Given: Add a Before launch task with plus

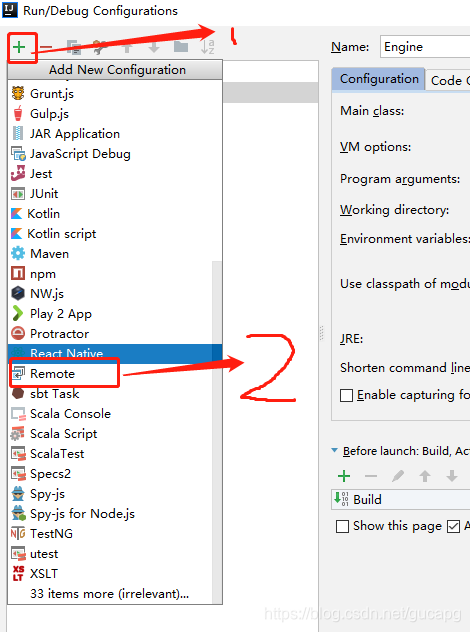Looking at the screenshot, I should (344, 476).
